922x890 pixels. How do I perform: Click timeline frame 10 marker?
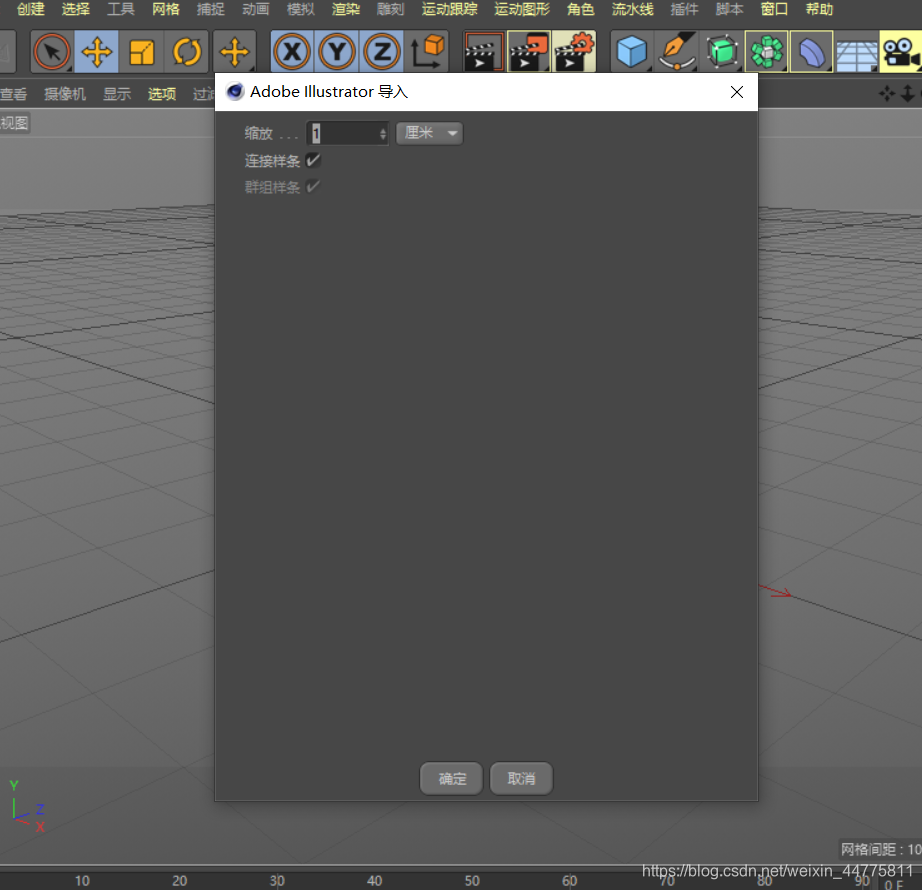(82, 881)
